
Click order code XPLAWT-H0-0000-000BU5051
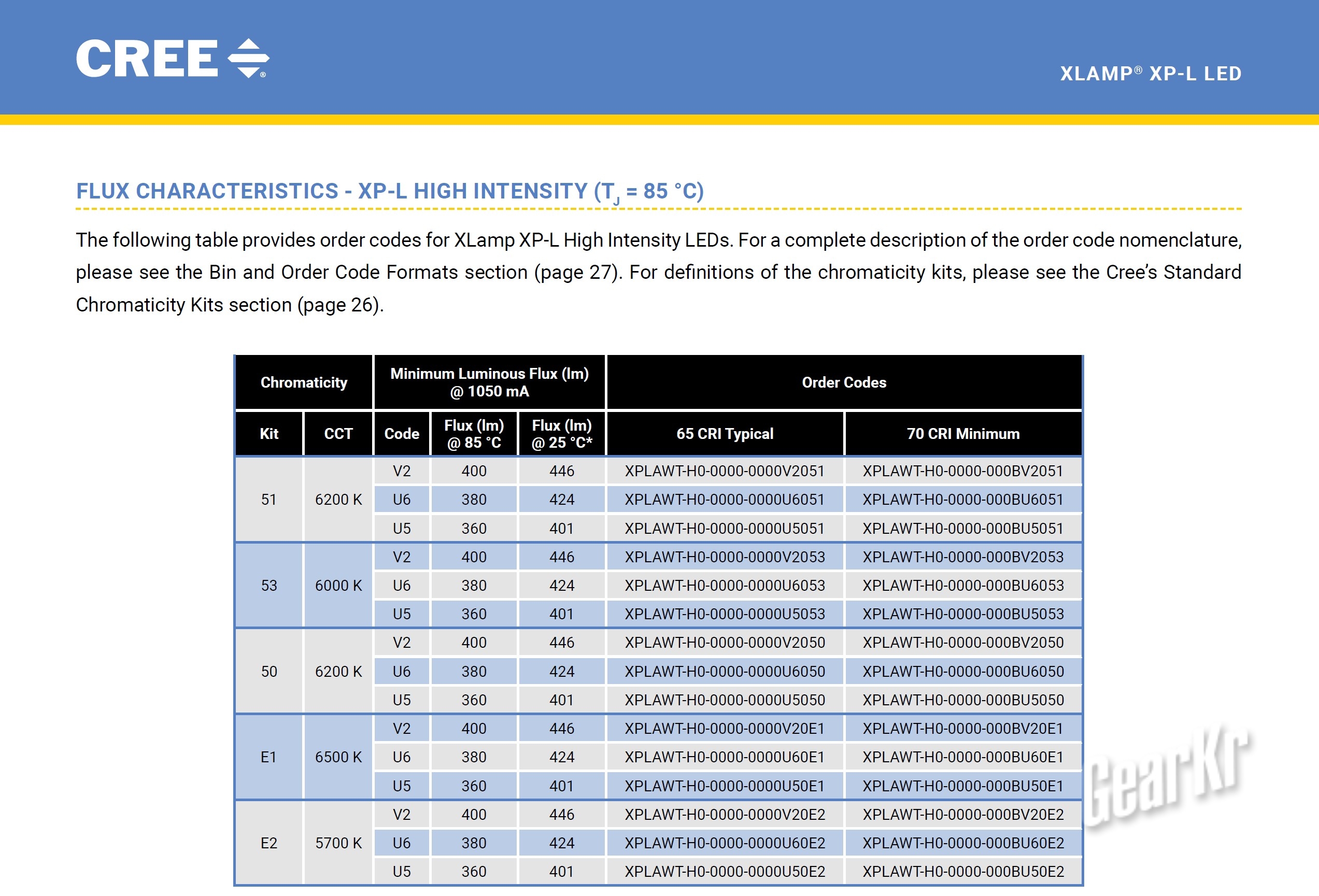click(x=963, y=528)
